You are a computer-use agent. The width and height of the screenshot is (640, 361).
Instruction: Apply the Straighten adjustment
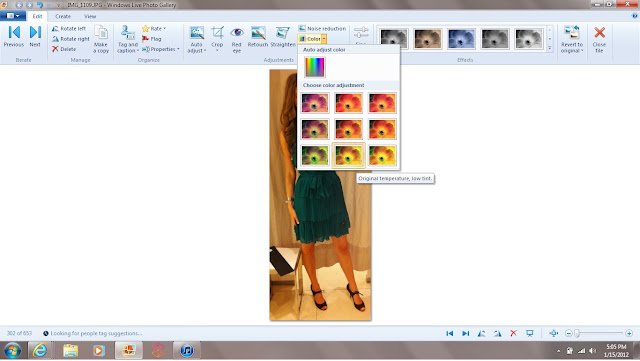pos(283,38)
